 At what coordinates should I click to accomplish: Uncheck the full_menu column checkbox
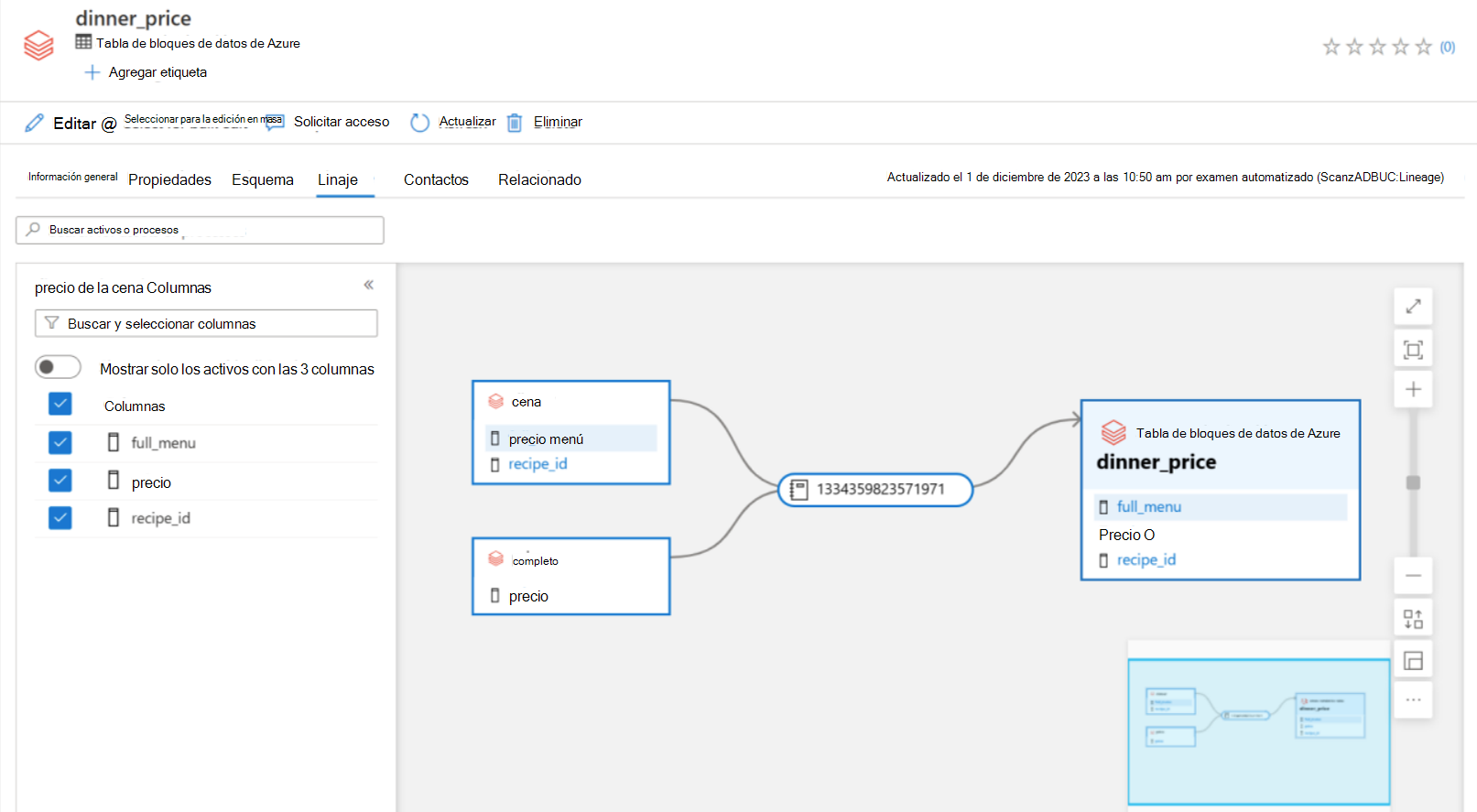click(x=60, y=443)
